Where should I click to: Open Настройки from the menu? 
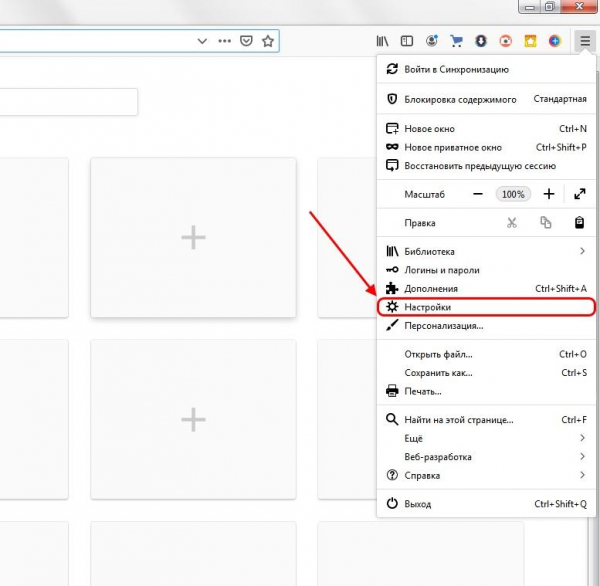[x=486, y=307]
